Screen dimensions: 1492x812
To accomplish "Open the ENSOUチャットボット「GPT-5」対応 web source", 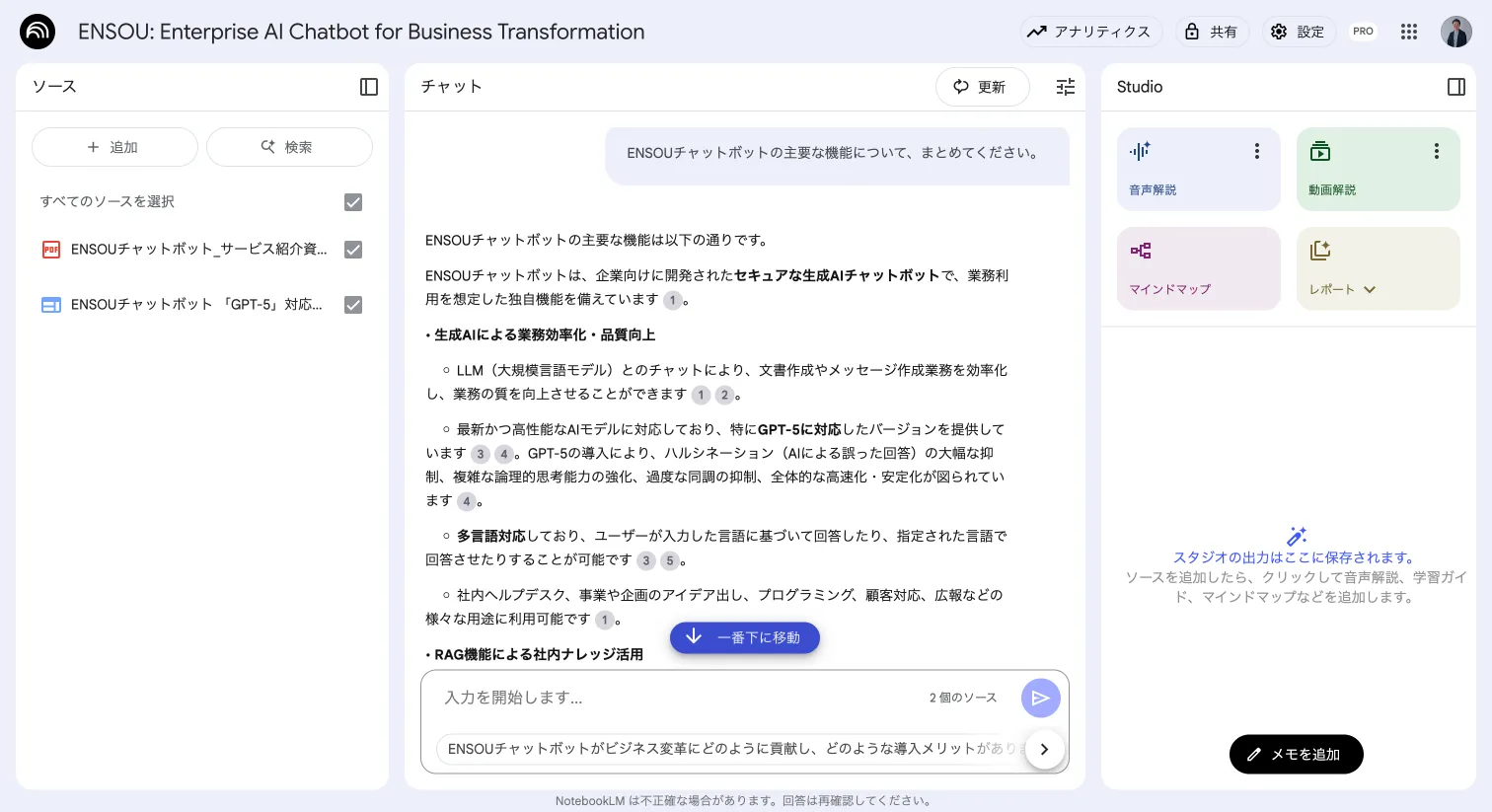I will tap(196, 305).
